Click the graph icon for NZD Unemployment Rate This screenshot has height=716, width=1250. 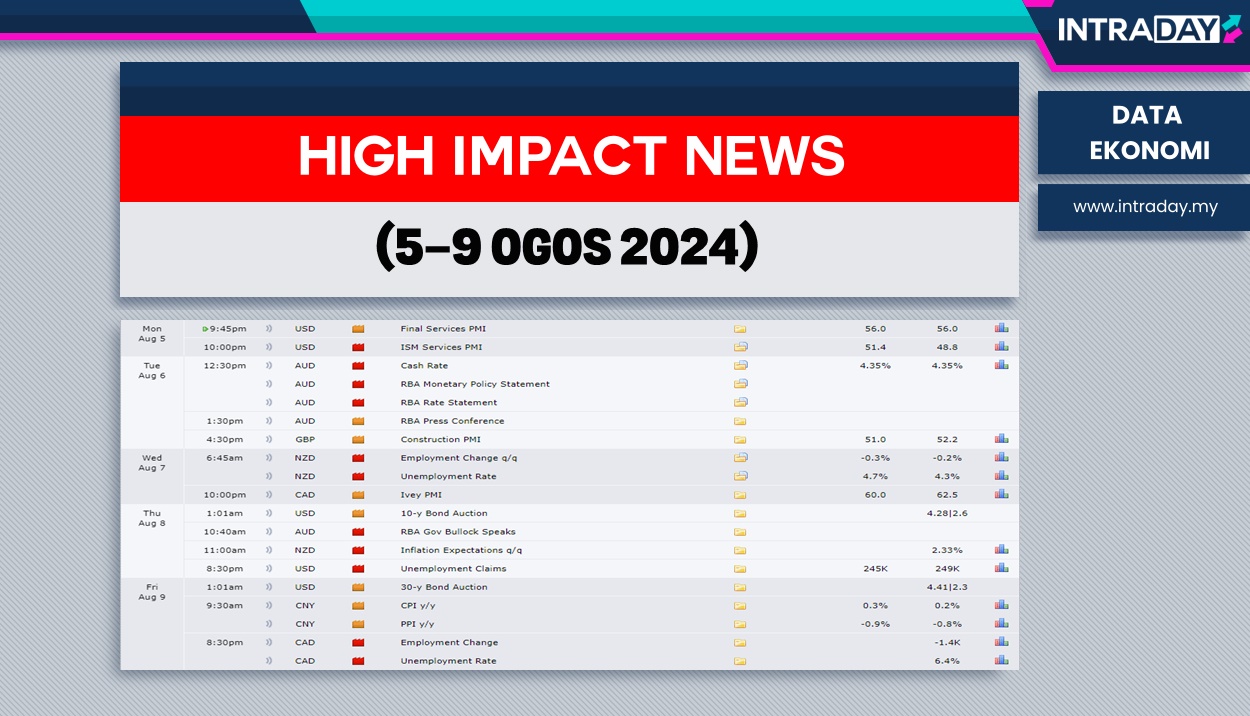click(1001, 476)
